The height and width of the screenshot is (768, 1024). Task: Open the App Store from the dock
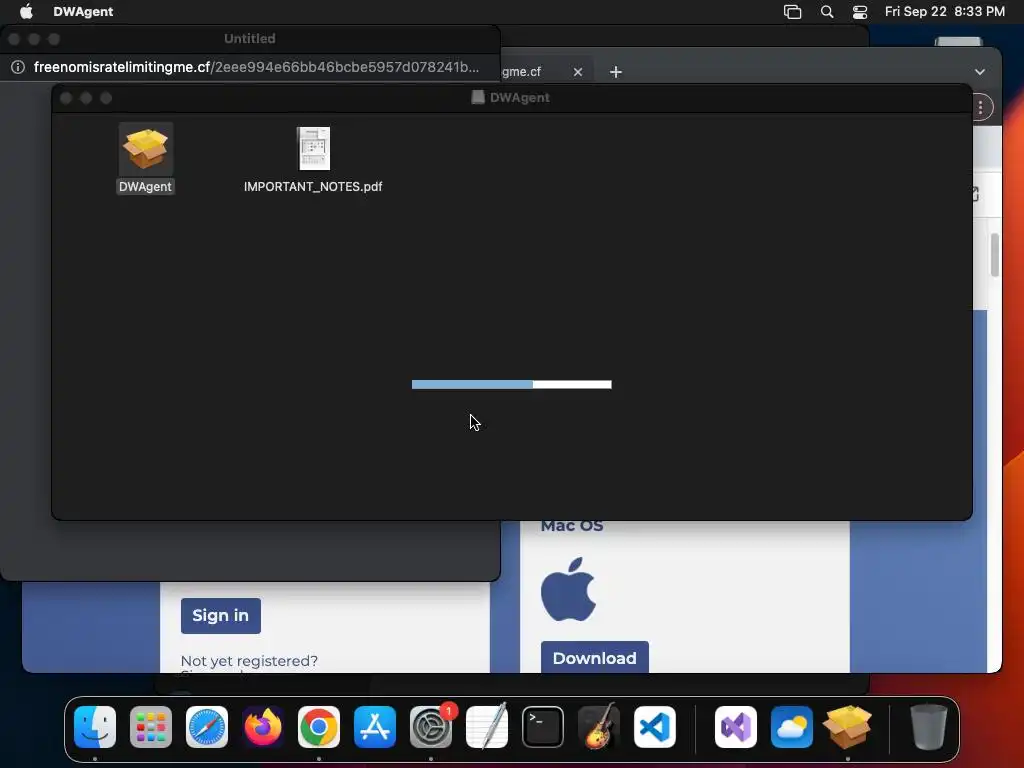[375, 727]
